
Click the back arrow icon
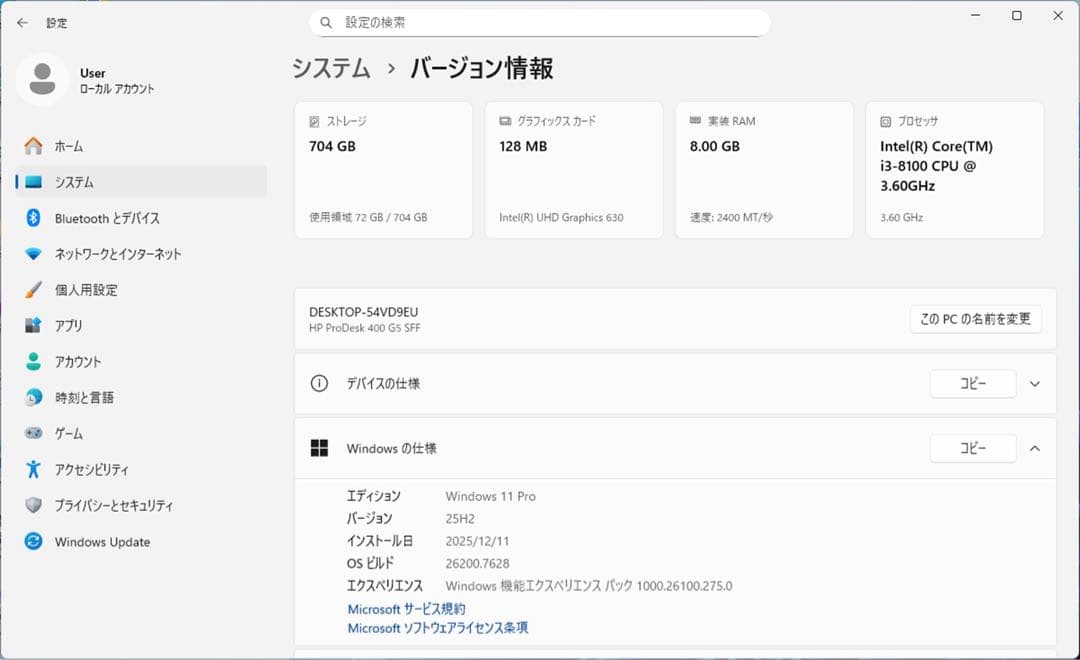click(23, 23)
